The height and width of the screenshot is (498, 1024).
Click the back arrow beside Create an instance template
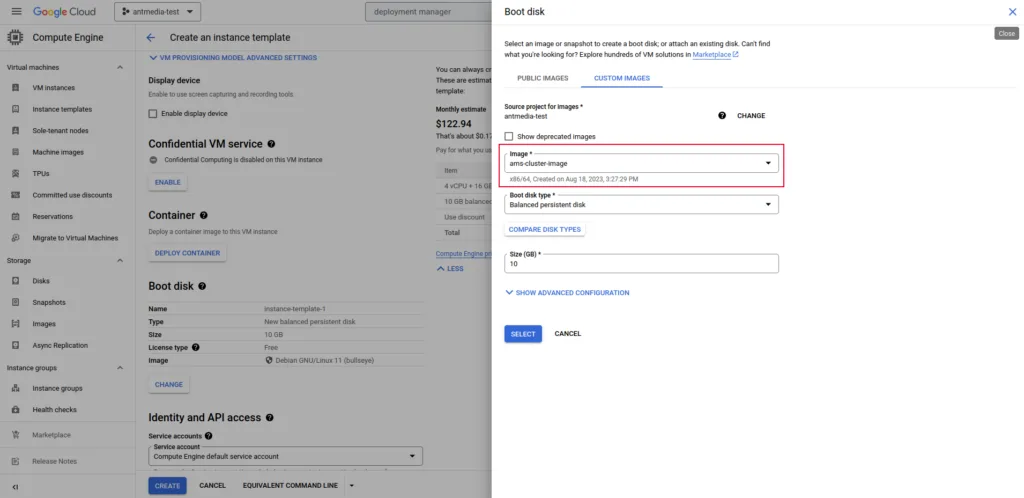(x=151, y=38)
